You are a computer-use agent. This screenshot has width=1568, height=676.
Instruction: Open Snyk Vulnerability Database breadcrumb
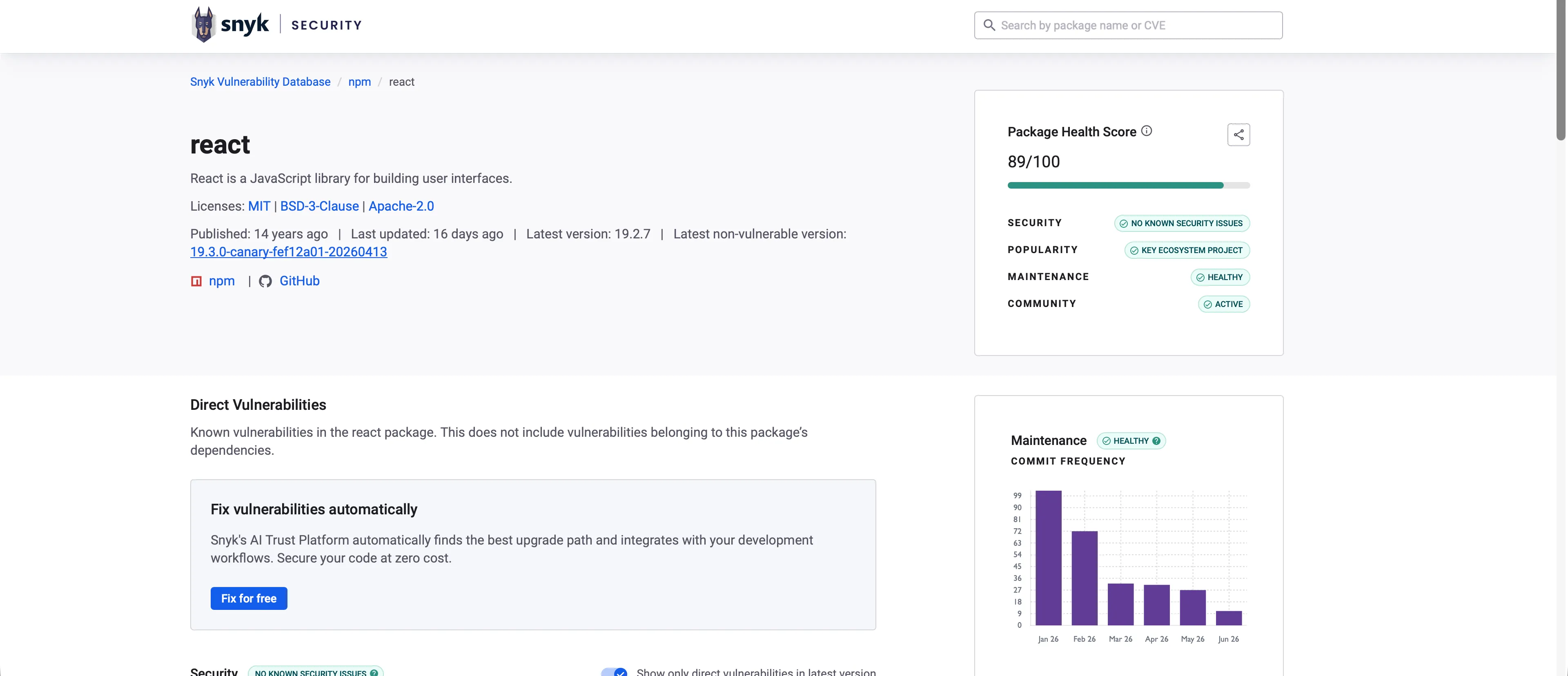pyautogui.click(x=260, y=82)
